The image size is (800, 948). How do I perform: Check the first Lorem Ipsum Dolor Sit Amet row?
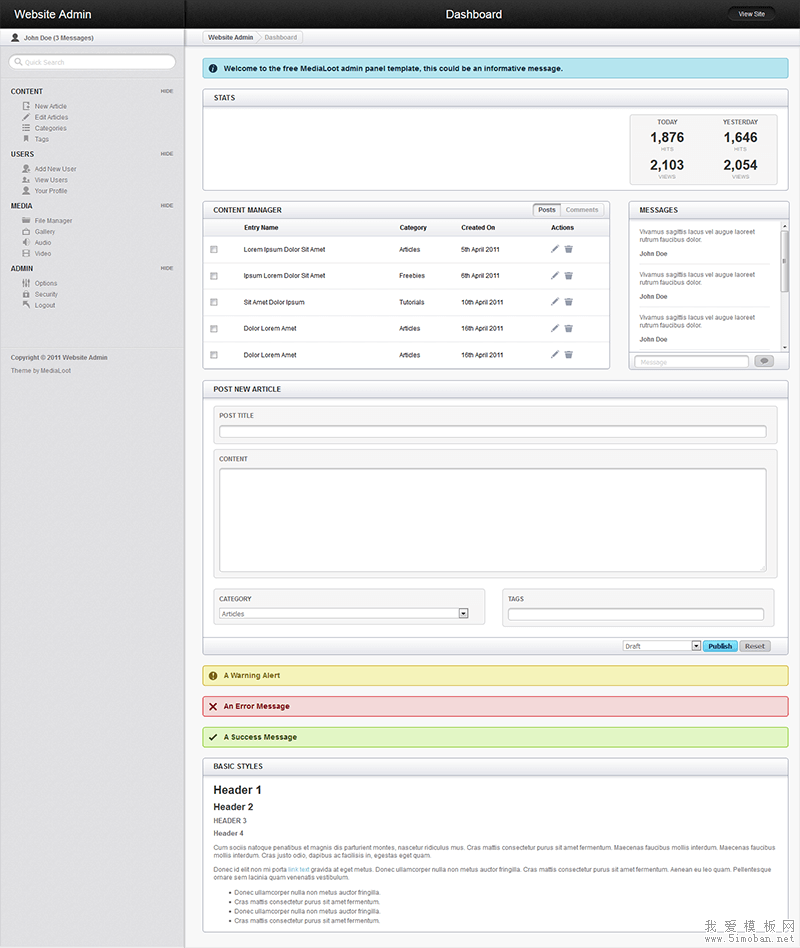tap(214, 250)
